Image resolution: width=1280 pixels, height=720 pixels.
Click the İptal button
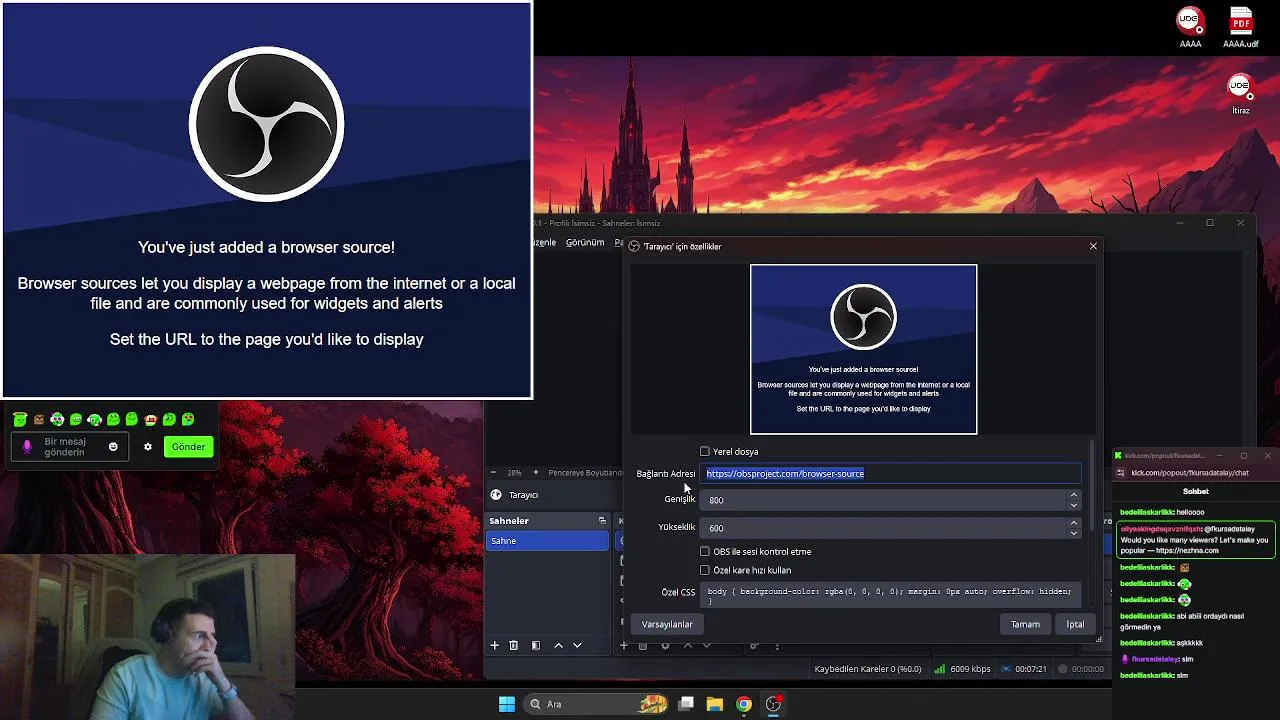[1075, 624]
